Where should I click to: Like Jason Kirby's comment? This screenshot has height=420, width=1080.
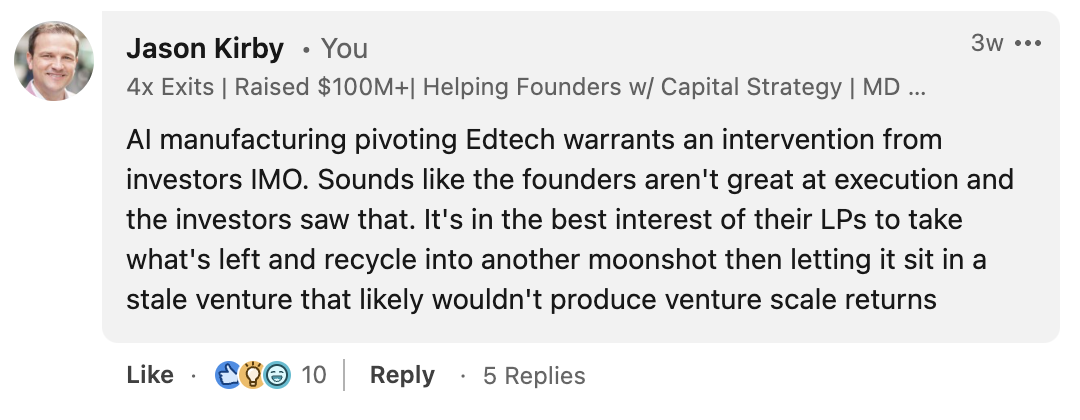pos(150,375)
